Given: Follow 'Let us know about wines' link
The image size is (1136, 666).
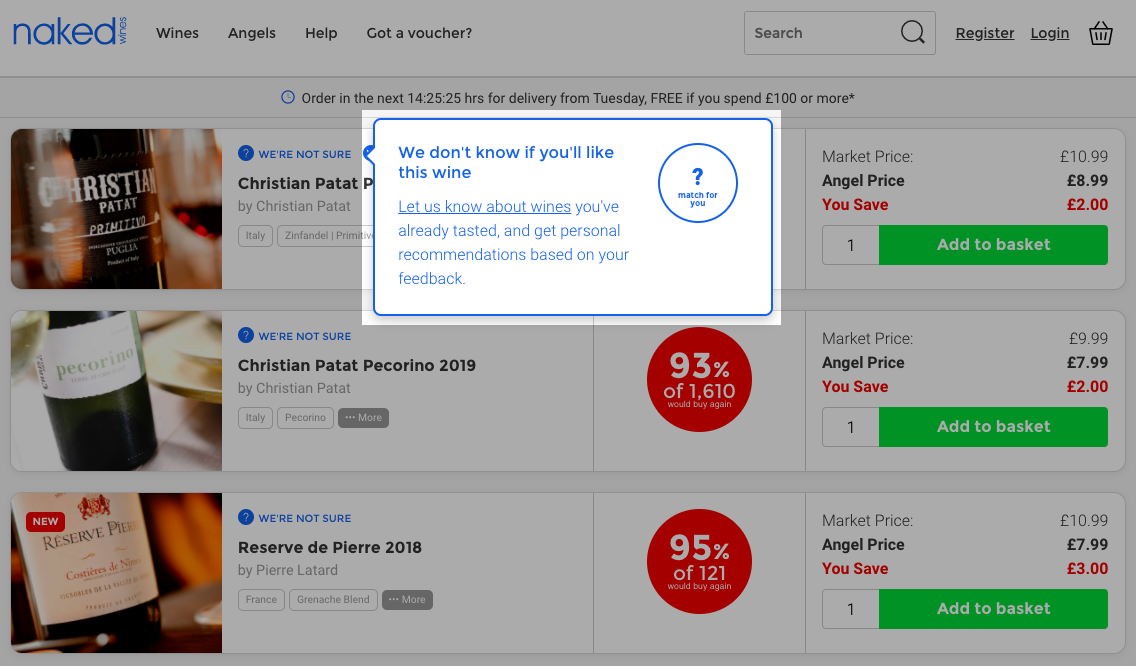Looking at the screenshot, I should tap(484, 207).
